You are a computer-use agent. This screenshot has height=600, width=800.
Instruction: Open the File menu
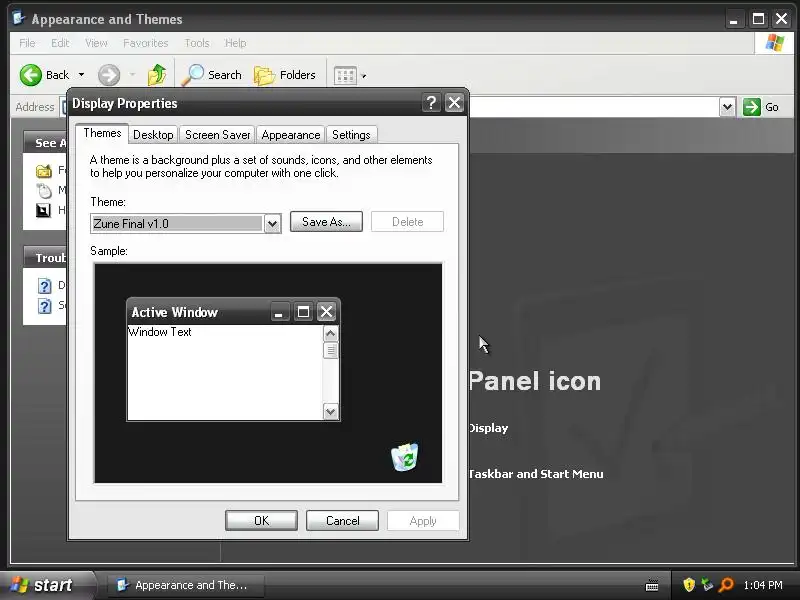coord(27,43)
